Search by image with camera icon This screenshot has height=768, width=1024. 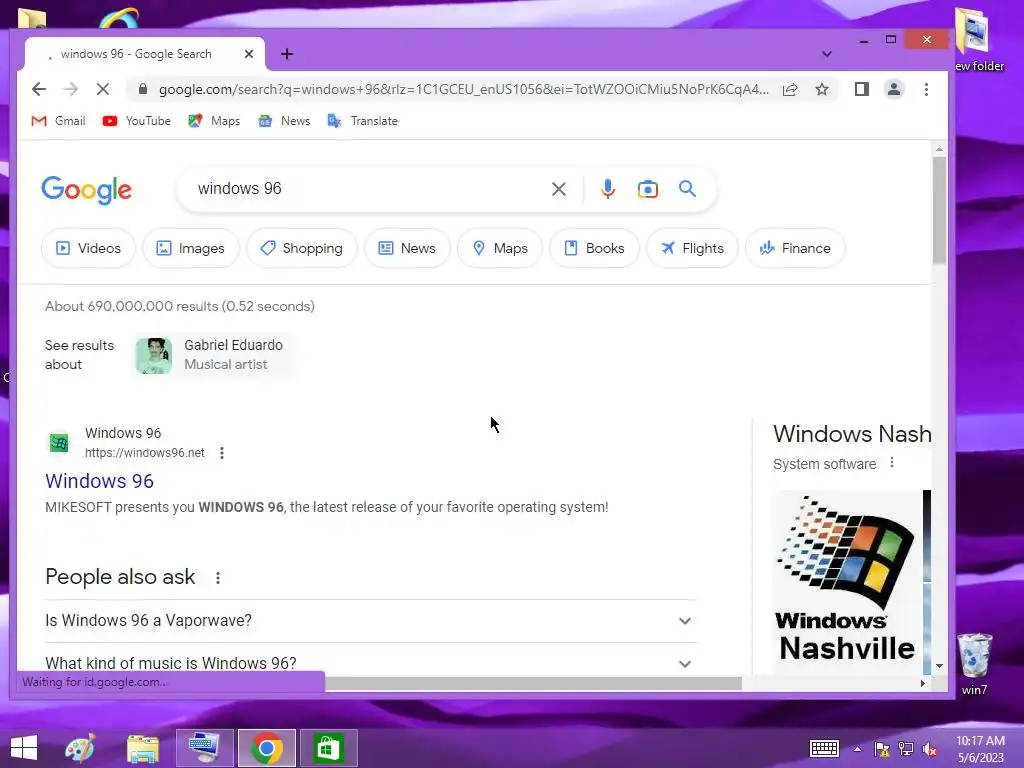point(648,189)
